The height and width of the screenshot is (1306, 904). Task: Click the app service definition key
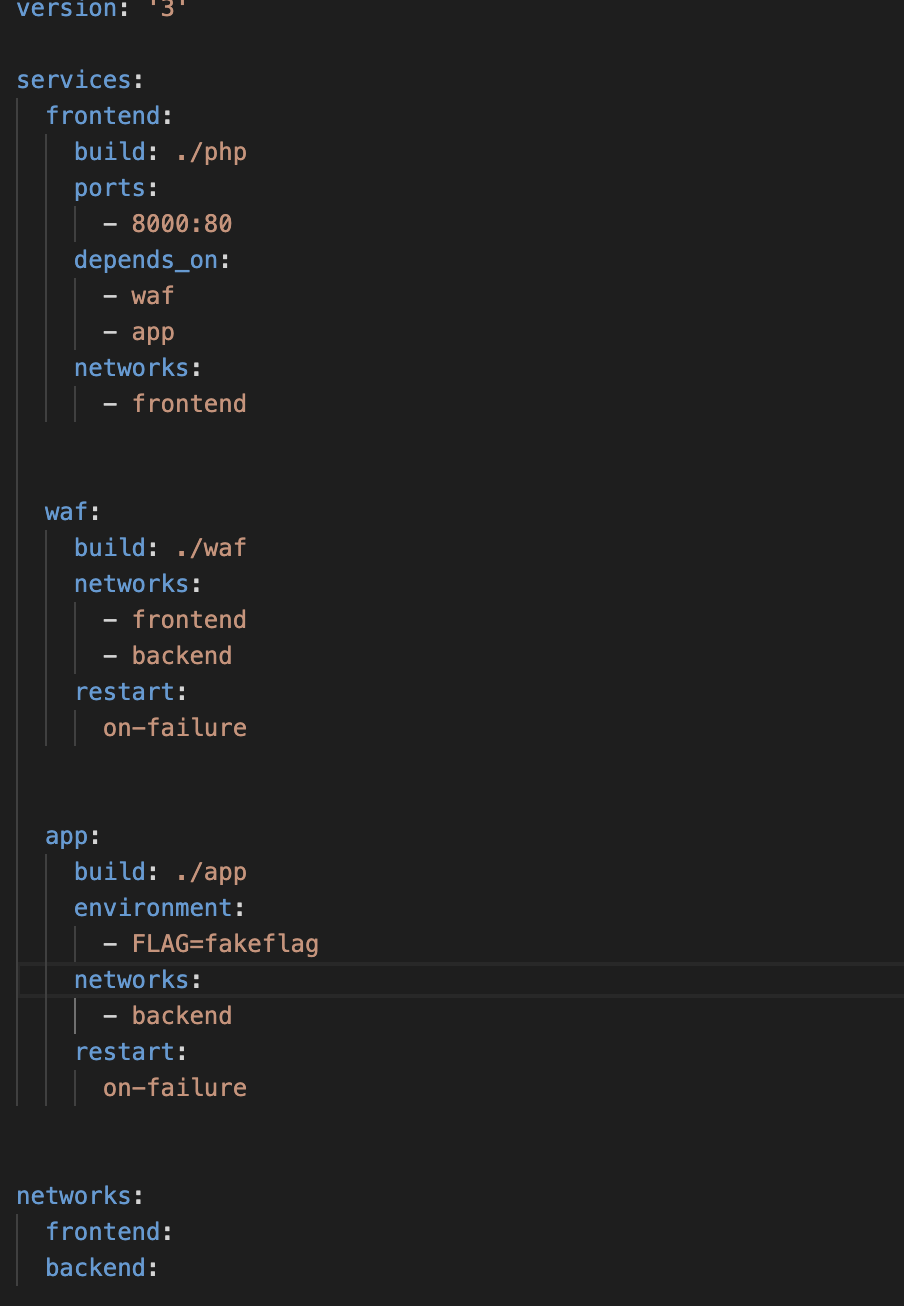click(66, 836)
